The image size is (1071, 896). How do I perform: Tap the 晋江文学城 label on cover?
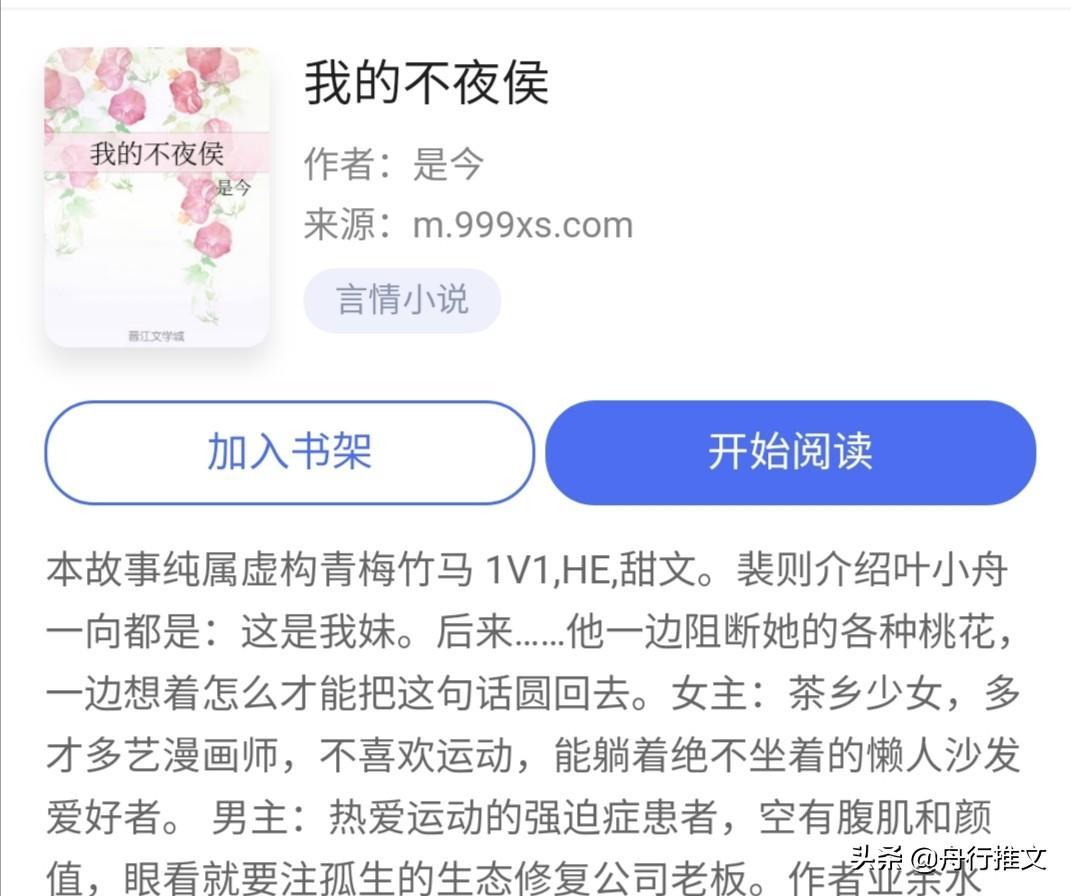[156, 335]
